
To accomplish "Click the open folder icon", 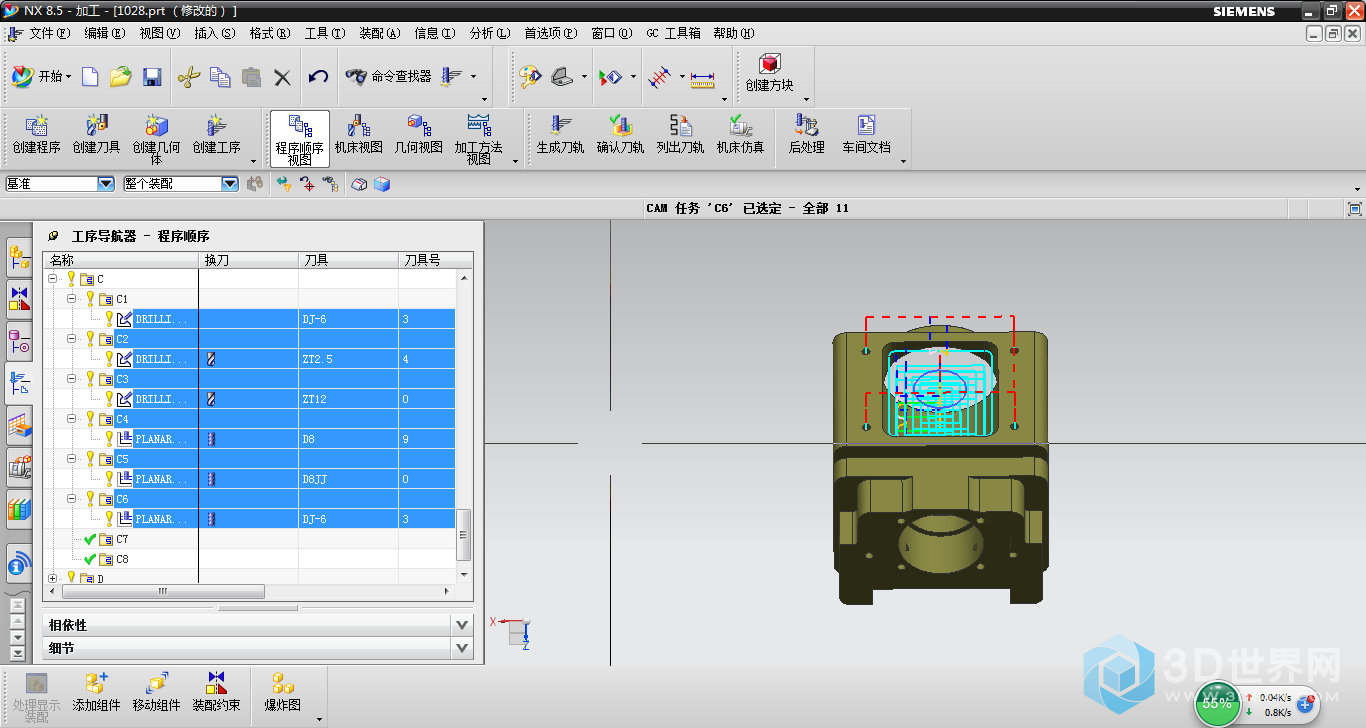I will coord(120,77).
